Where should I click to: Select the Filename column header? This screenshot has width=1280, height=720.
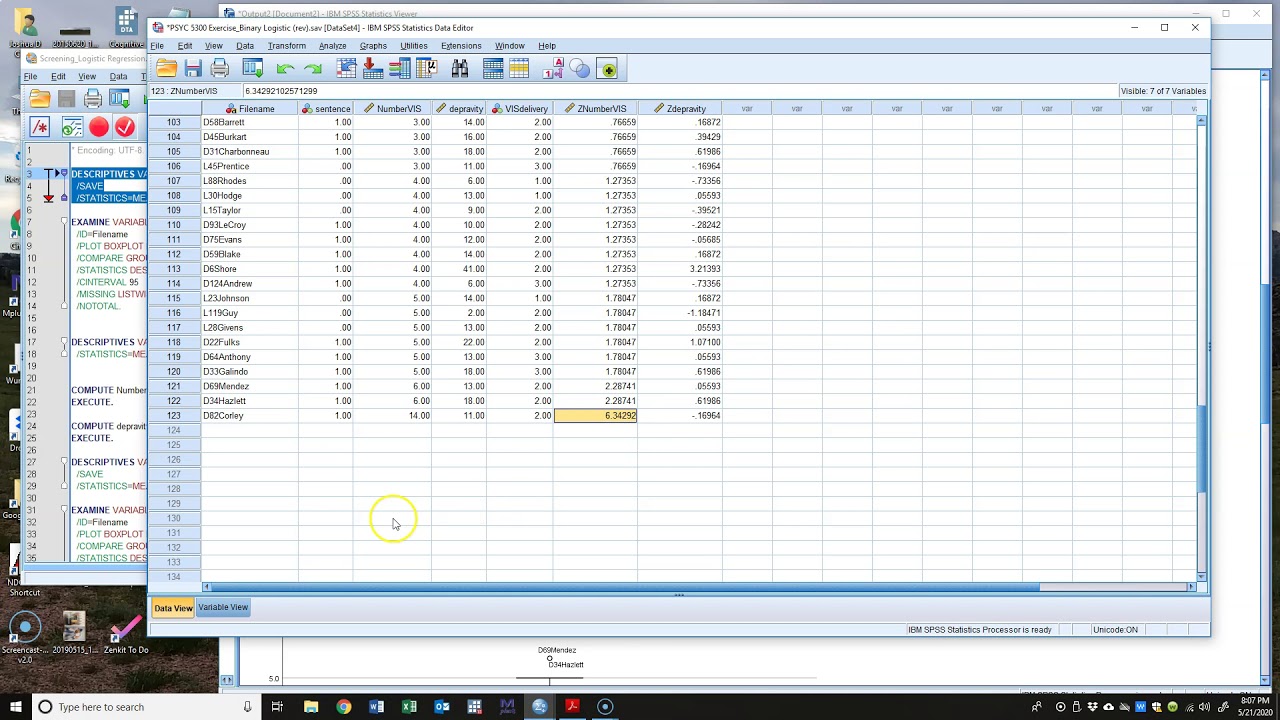pyautogui.click(x=250, y=109)
